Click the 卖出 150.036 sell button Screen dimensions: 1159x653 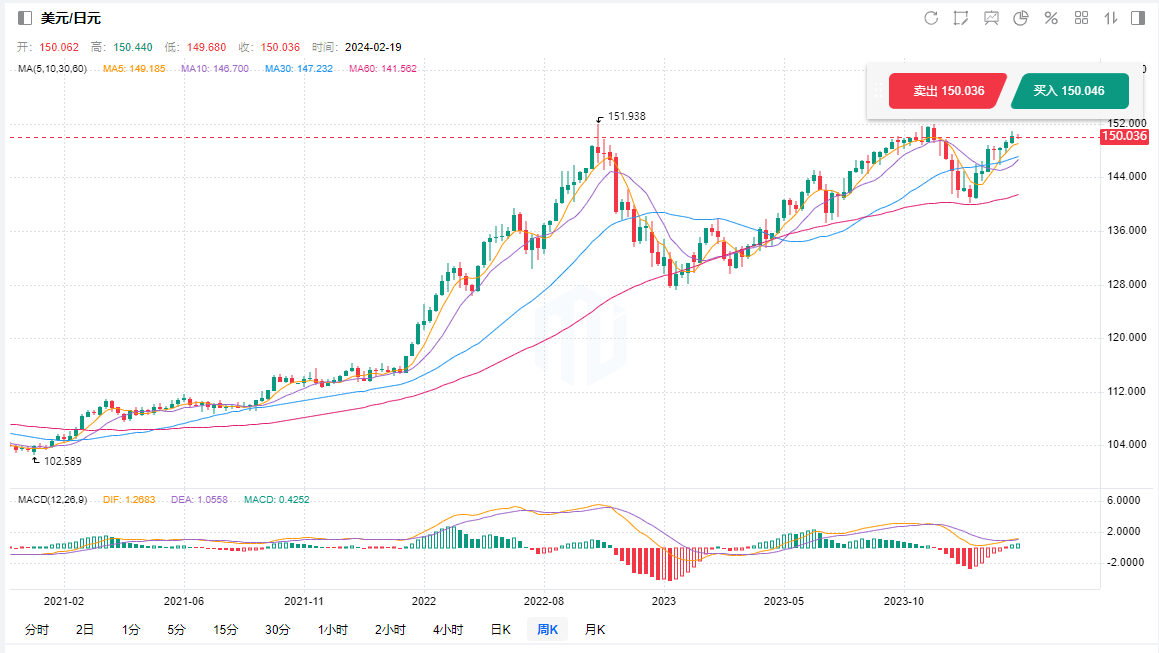pyautogui.click(x=947, y=91)
